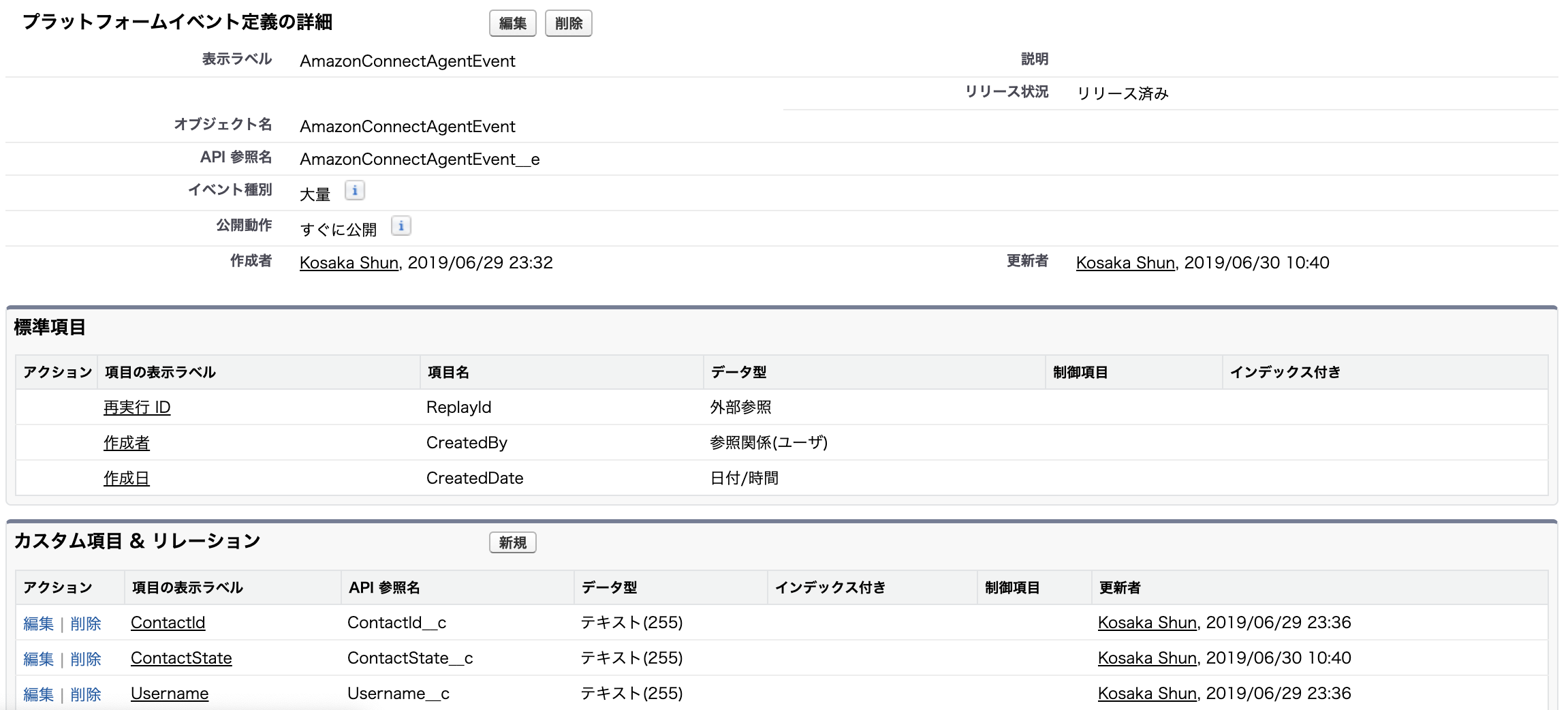Viewport: 1568px width, 710px height.
Task: Click the info icon next to 大量
Action: pos(355,191)
